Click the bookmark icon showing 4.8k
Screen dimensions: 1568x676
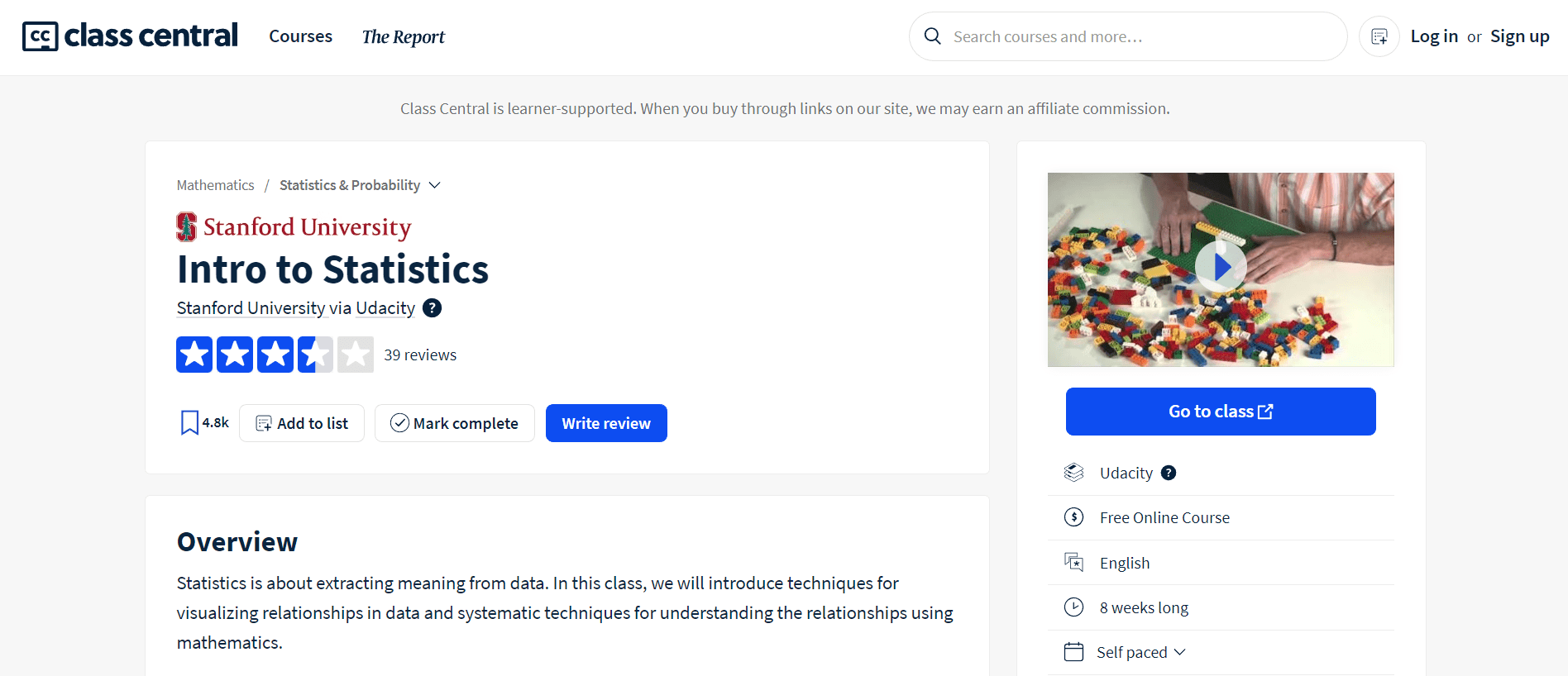tap(189, 423)
